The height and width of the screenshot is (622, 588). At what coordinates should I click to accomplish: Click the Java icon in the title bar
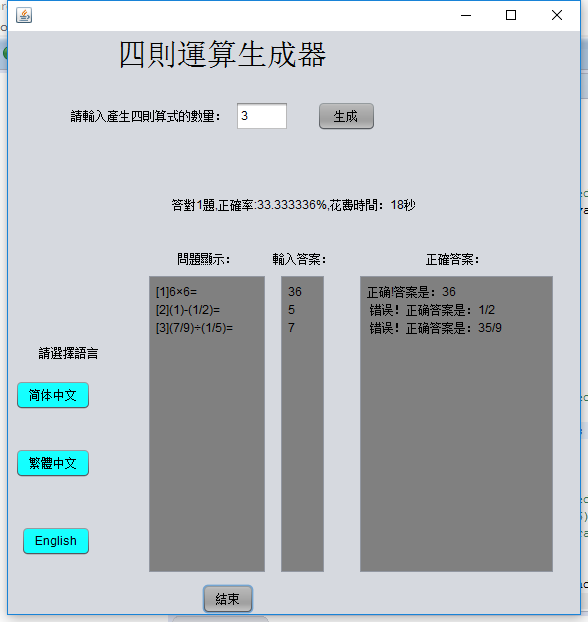(x=24, y=15)
